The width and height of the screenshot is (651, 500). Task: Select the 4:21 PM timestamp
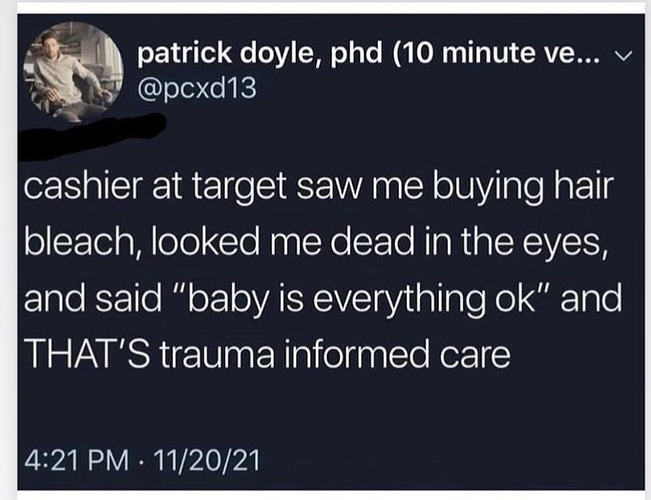[76, 461]
